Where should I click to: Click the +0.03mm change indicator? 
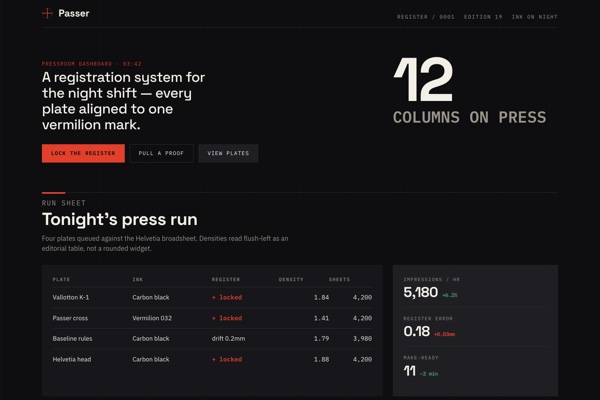[x=445, y=334]
